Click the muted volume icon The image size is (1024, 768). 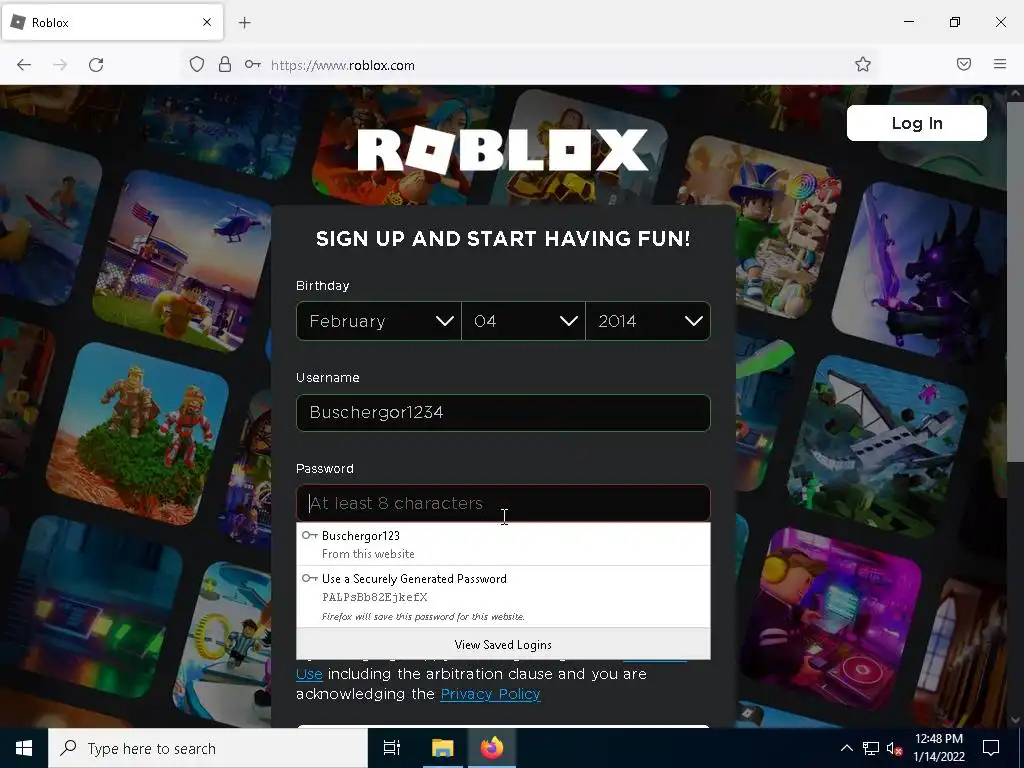895,748
